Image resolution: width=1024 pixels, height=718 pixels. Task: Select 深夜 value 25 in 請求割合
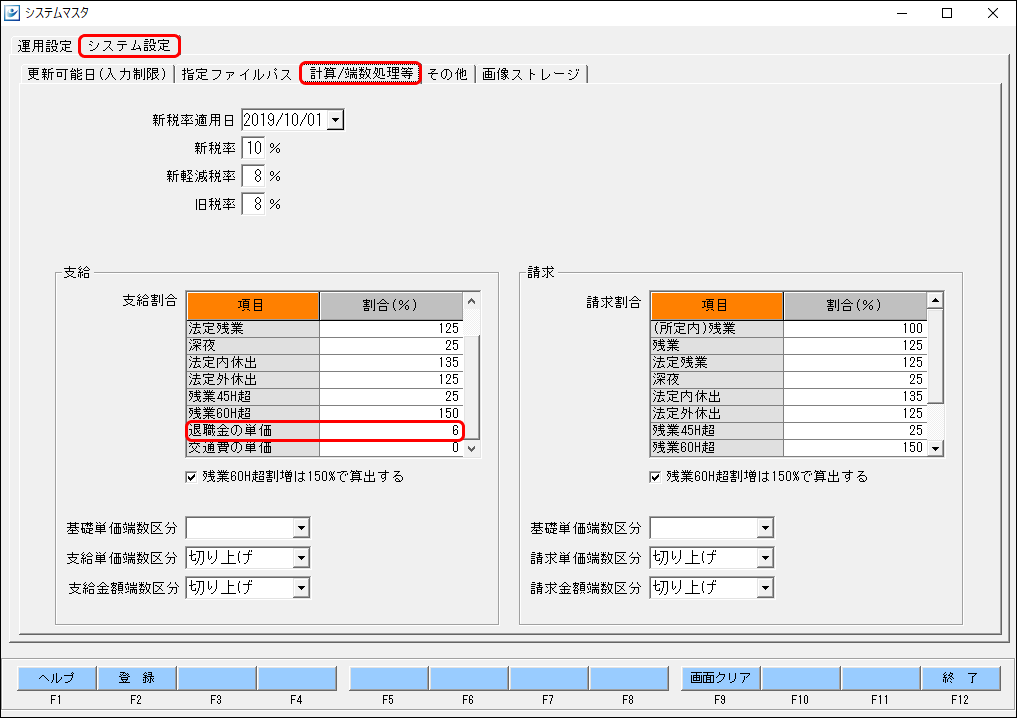(x=855, y=380)
